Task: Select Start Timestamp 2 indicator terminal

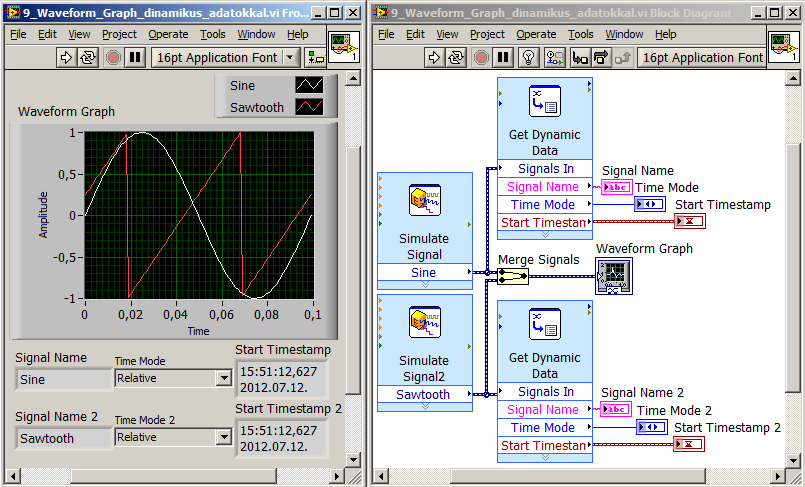Action: (x=689, y=444)
